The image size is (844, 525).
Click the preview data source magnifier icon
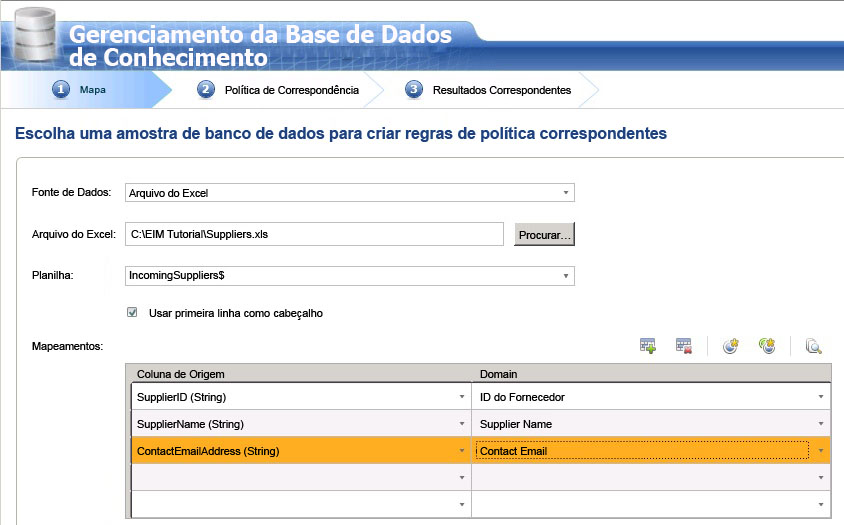[x=813, y=346]
